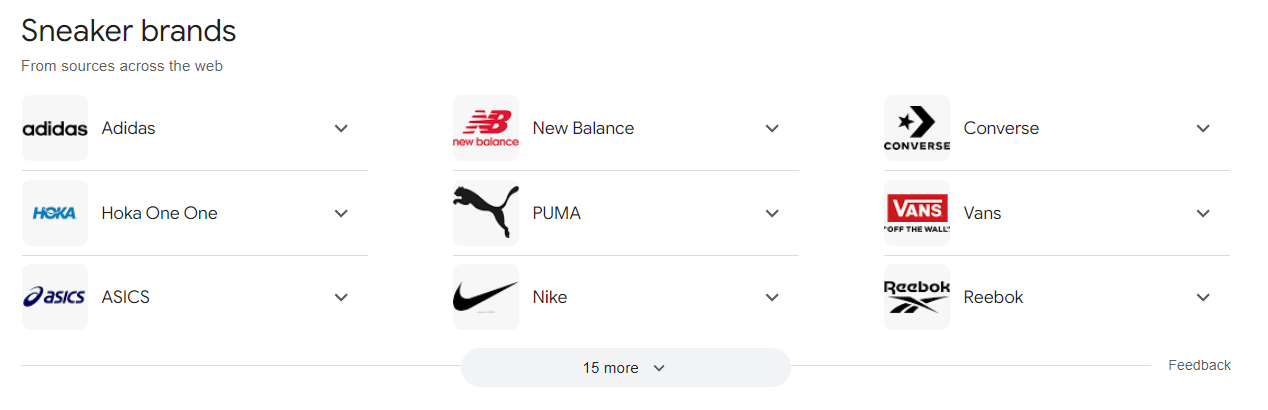Show 15 more sneaker brands
The width and height of the screenshot is (1268, 410).
[x=625, y=368]
